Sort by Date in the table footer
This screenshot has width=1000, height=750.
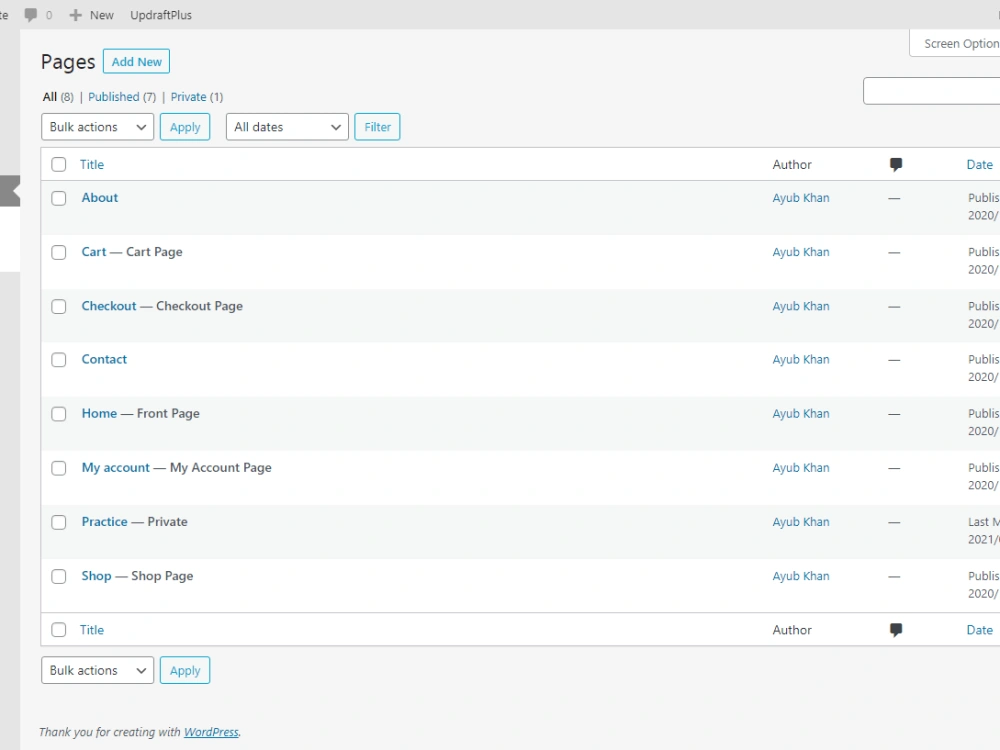point(980,630)
